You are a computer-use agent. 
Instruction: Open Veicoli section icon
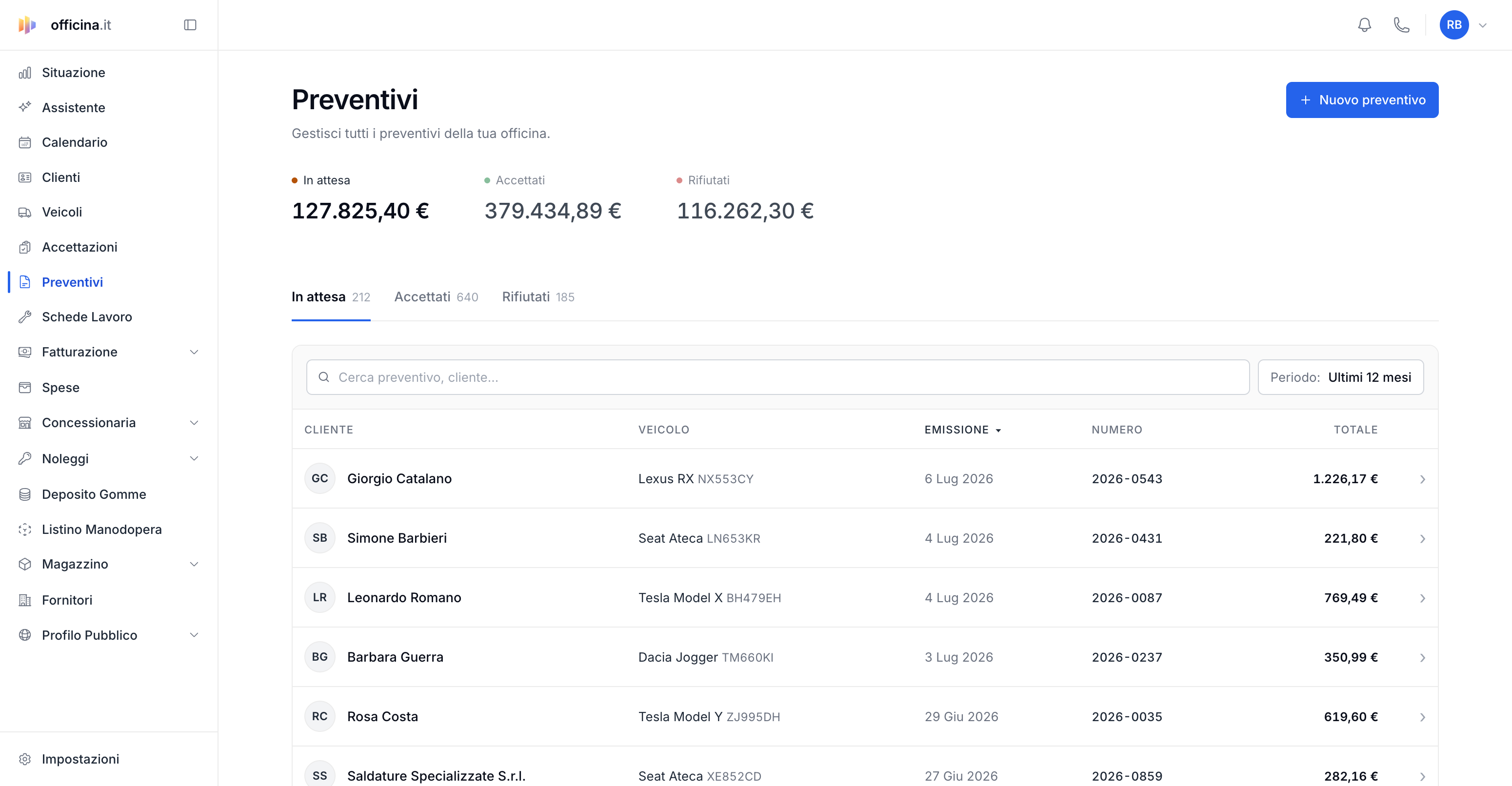click(x=25, y=212)
